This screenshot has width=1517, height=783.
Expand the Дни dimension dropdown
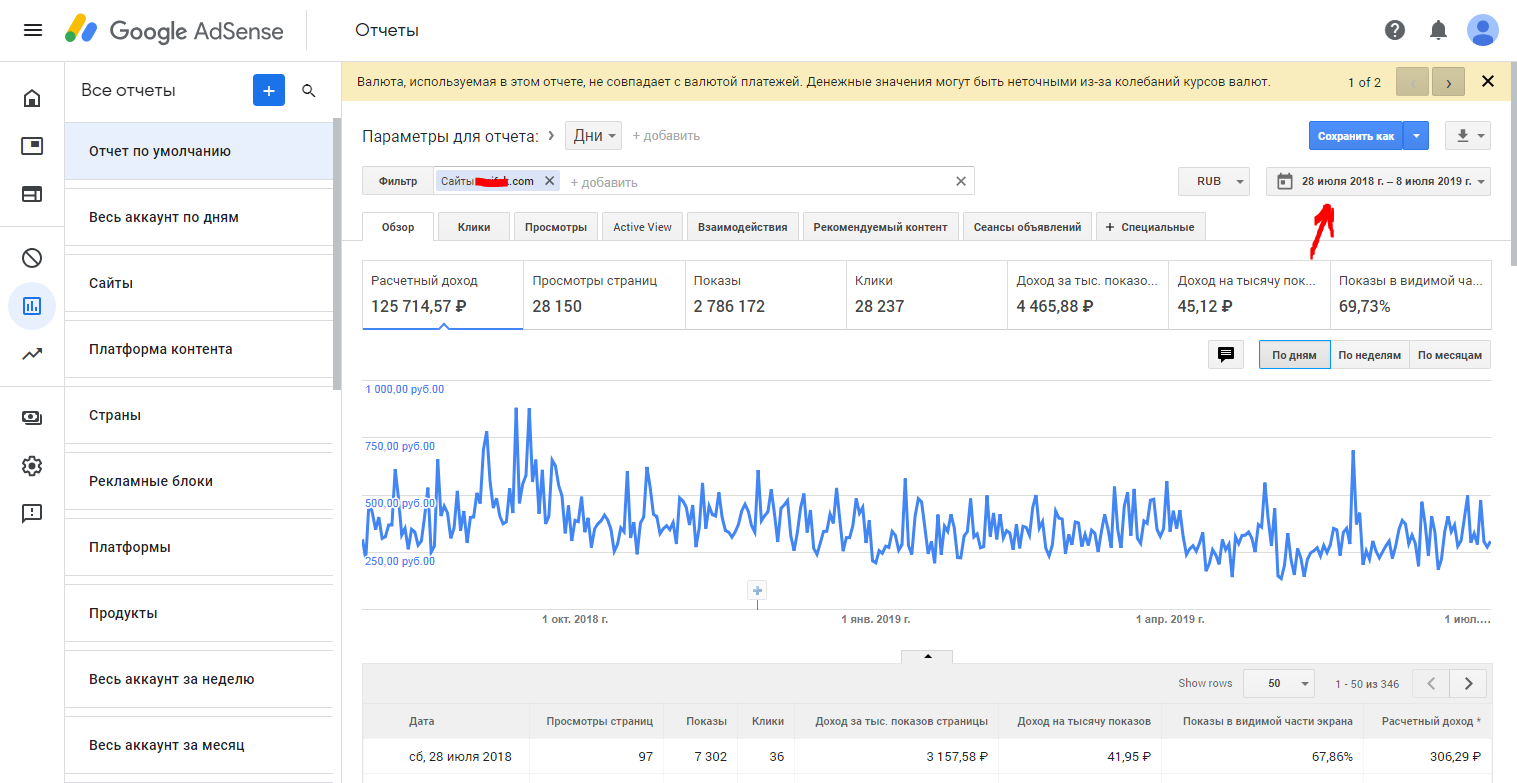point(593,136)
